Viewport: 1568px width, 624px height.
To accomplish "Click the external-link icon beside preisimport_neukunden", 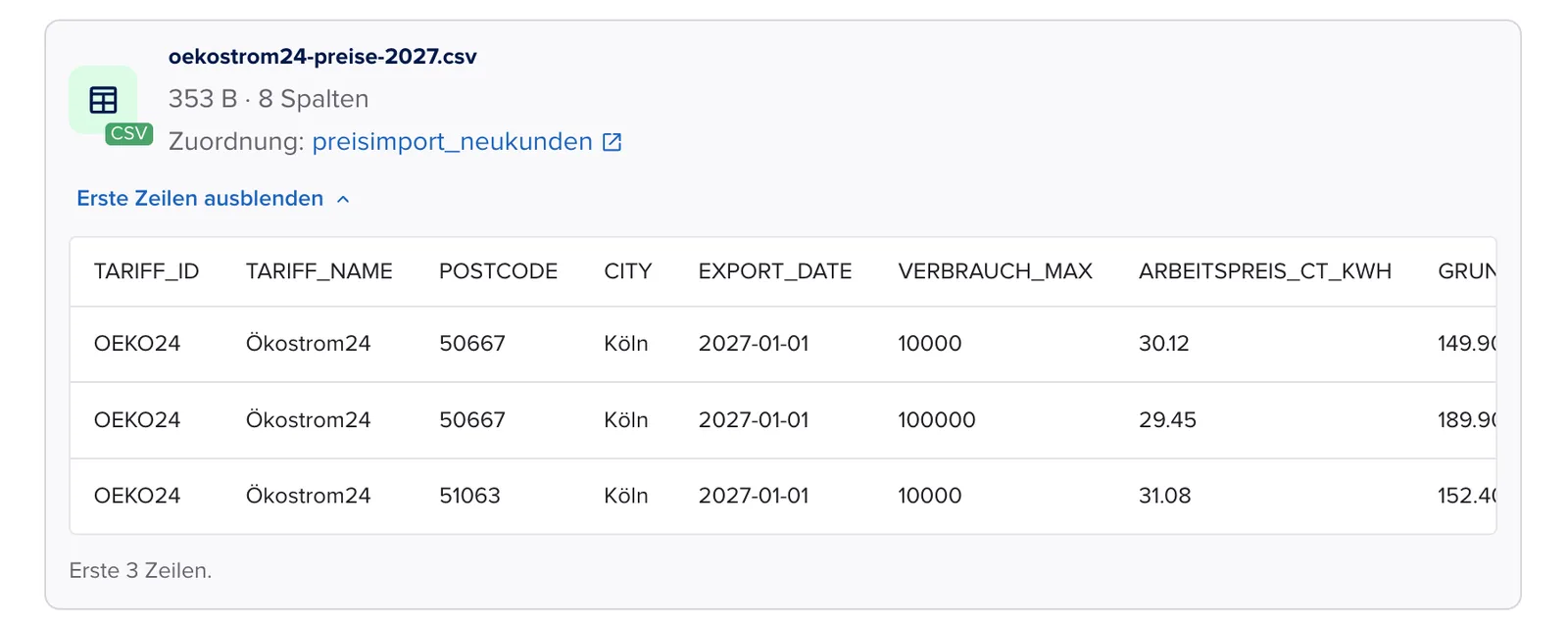I will point(612,142).
